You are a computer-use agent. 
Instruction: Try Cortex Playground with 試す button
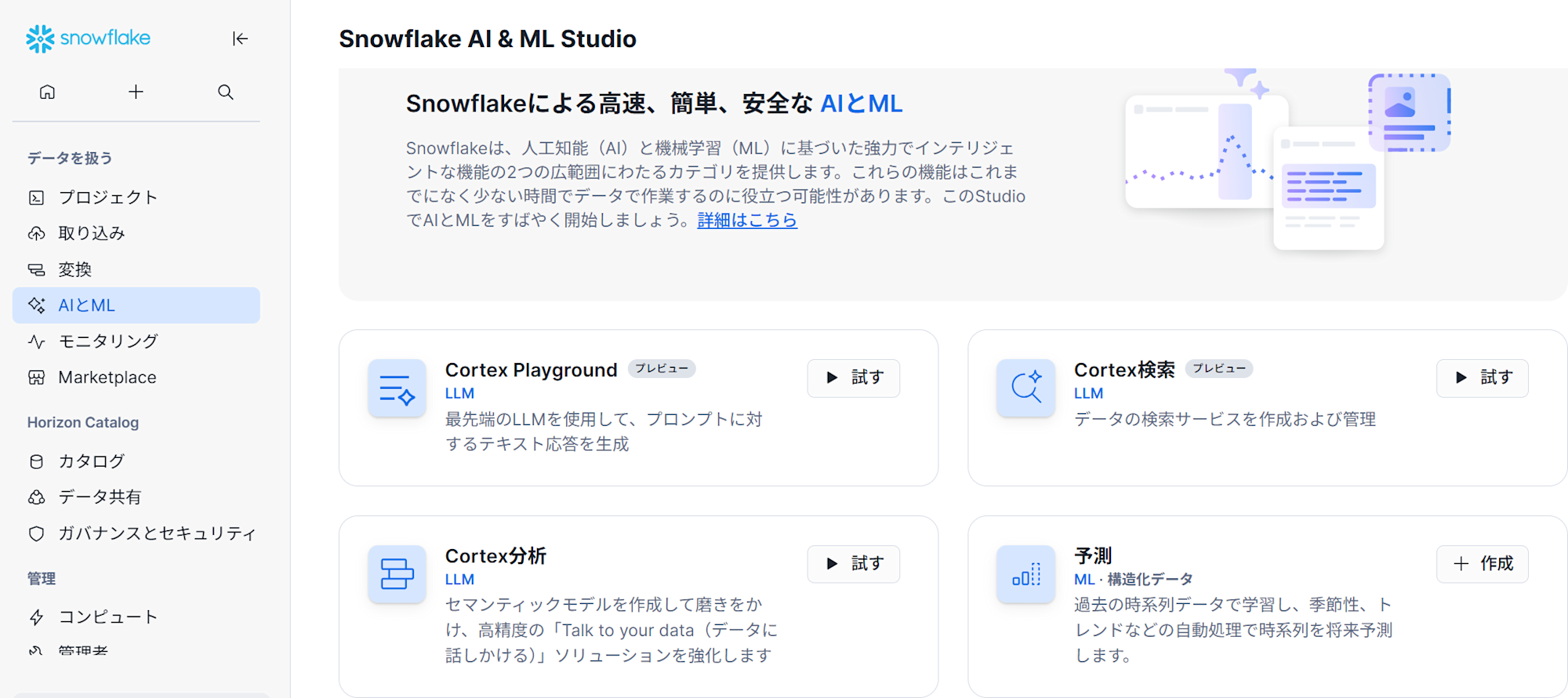pyautogui.click(x=853, y=378)
